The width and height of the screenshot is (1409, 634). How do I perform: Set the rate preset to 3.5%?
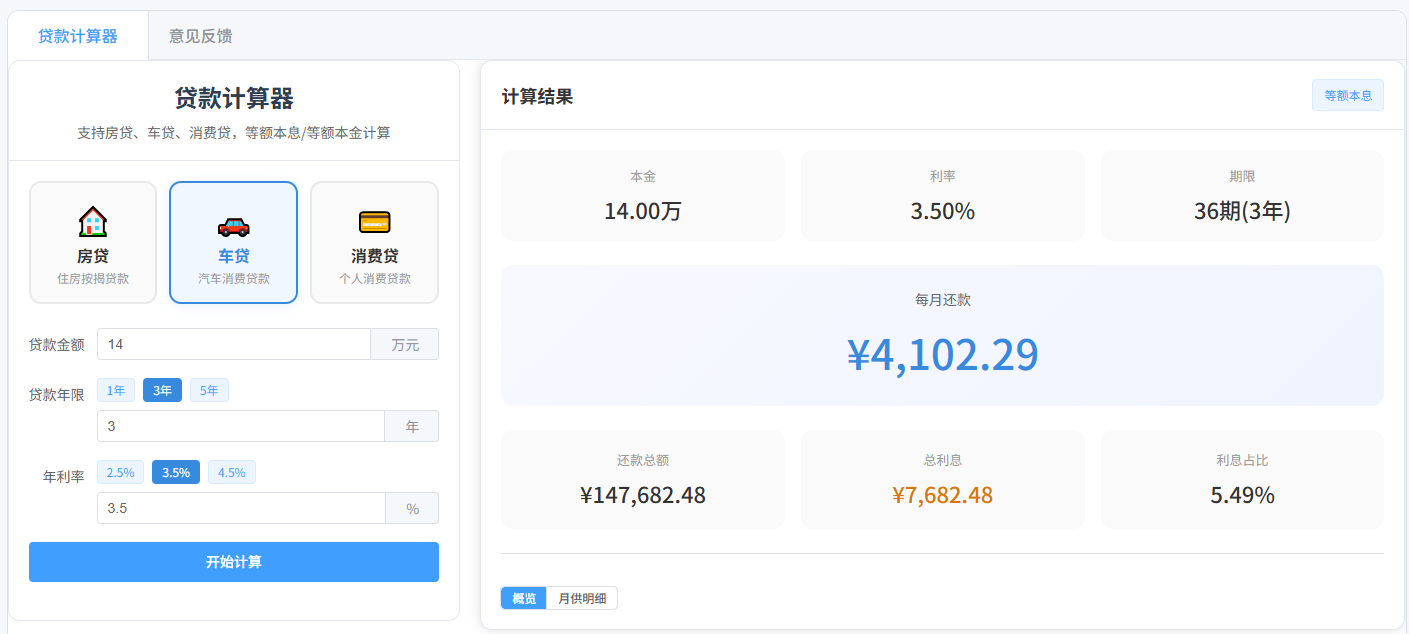(x=176, y=472)
